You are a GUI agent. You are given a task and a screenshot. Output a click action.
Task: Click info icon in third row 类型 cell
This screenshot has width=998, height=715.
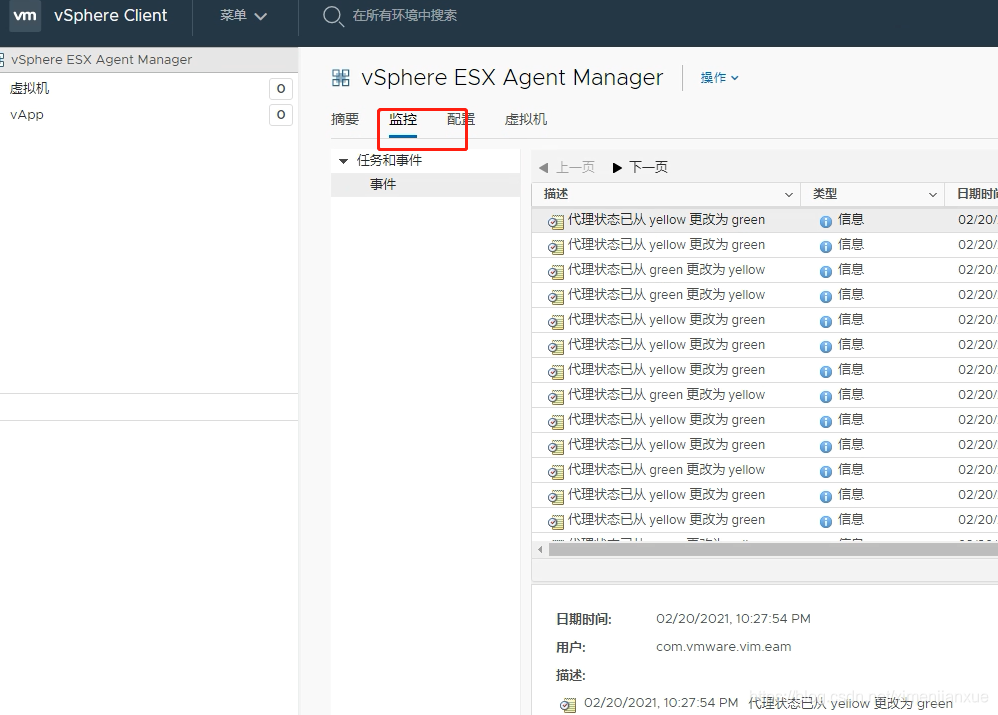tap(826, 272)
